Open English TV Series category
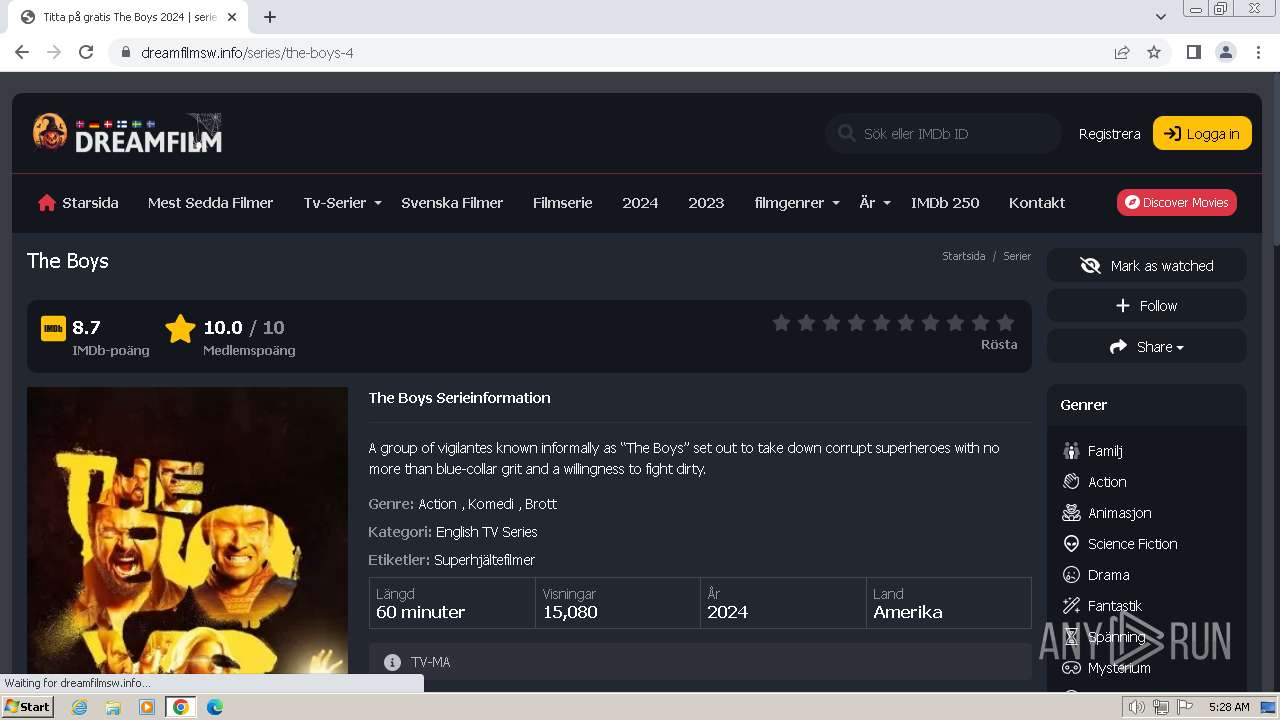 click(x=487, y=532)
